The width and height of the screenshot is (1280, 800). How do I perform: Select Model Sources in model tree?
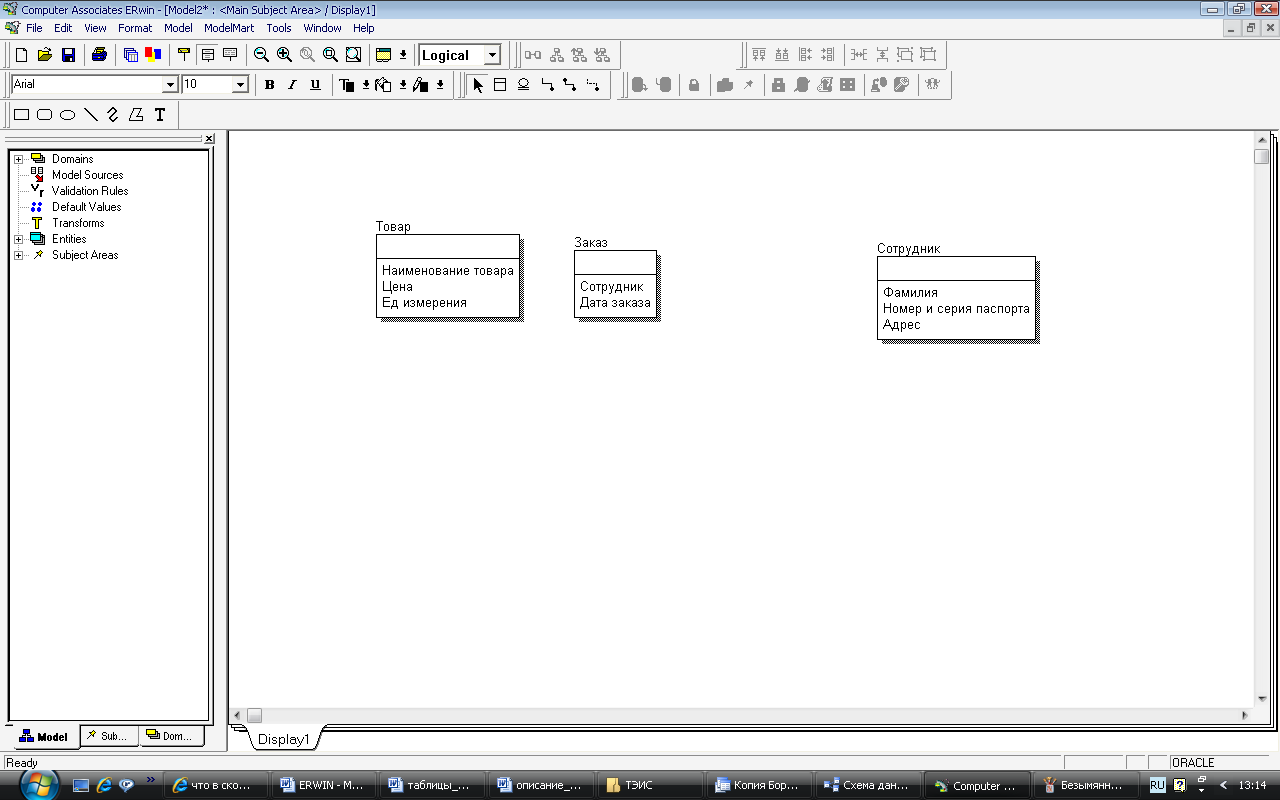88,175
